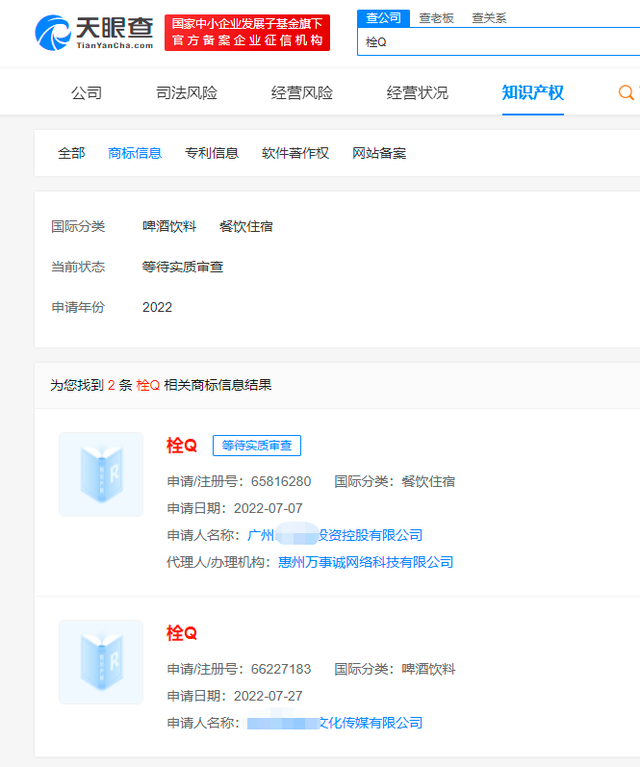Select the 专利信息 sub-tab

point(211,153)
